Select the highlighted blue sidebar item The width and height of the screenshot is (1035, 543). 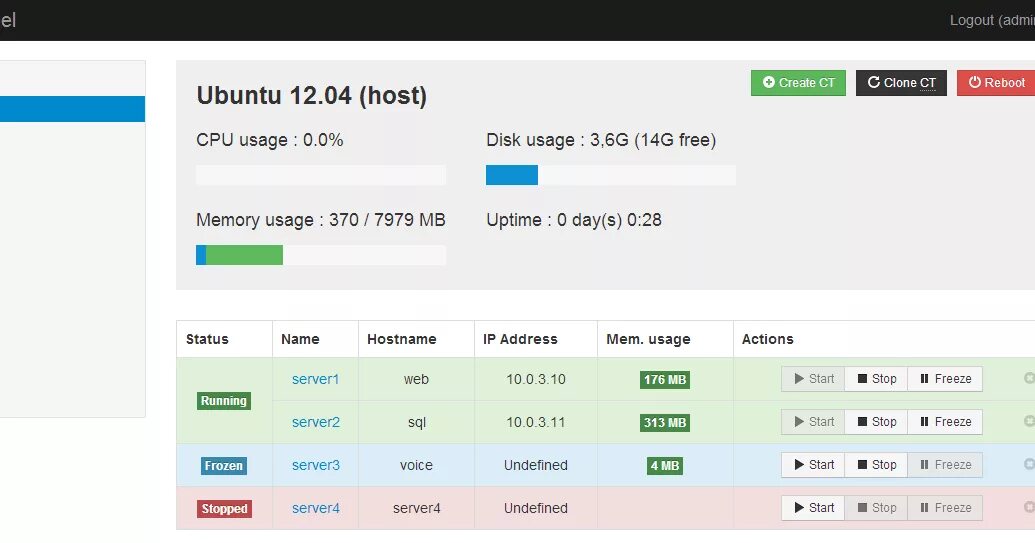click(72, 109)
